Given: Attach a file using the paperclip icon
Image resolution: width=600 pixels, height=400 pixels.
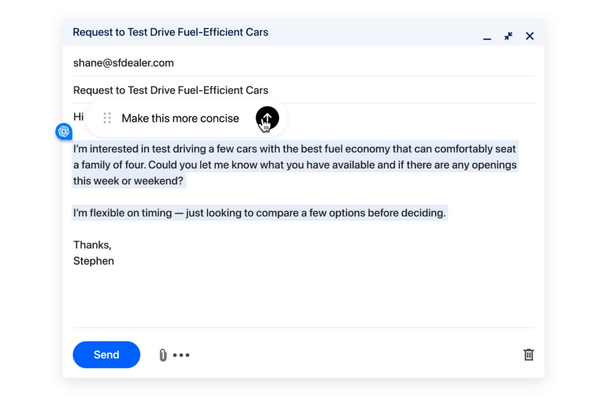Looking at the screenshot, I should 163,355.
